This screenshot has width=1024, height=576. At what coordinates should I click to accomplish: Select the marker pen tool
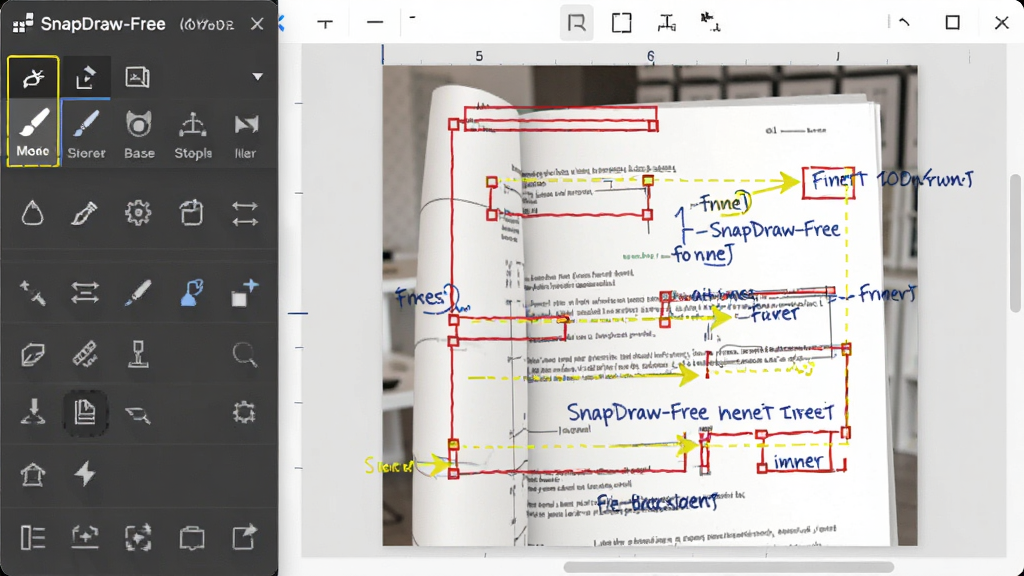click(x=138, y=293)
